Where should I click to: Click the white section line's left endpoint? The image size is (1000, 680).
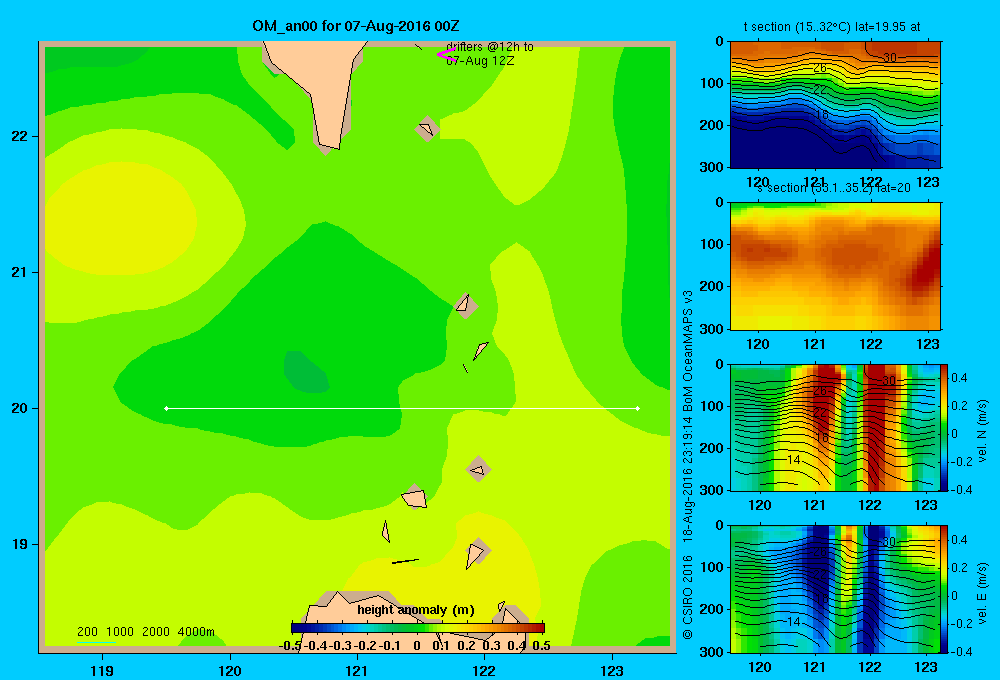pyautogui.click(x=166, y=408)
